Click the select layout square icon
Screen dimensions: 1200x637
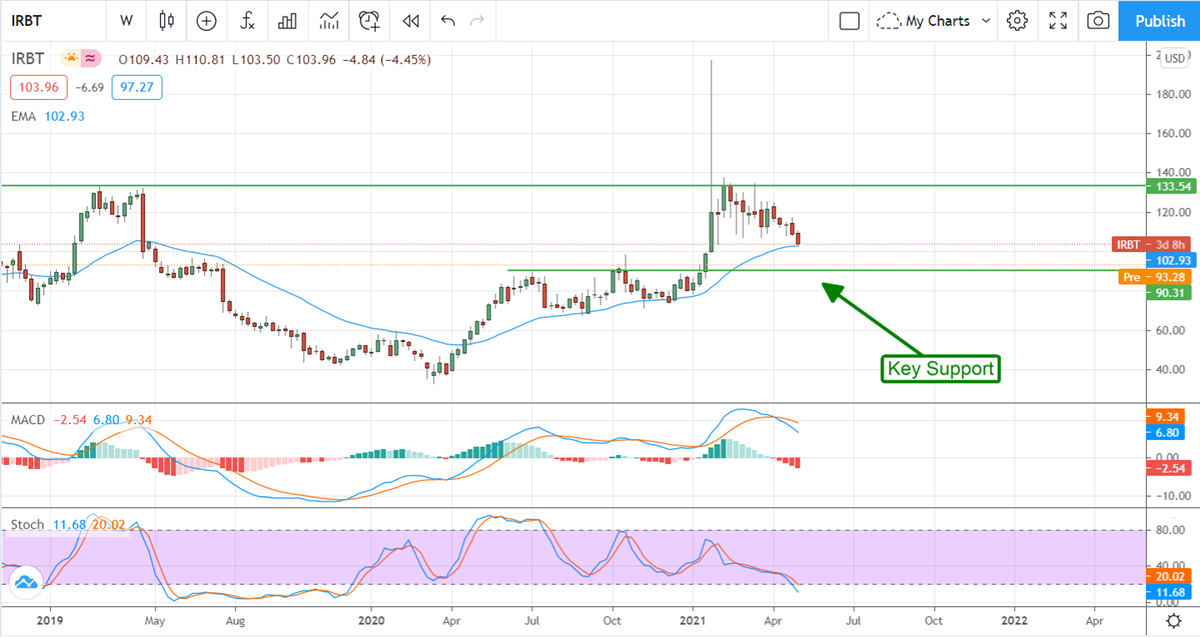point(849,20)
